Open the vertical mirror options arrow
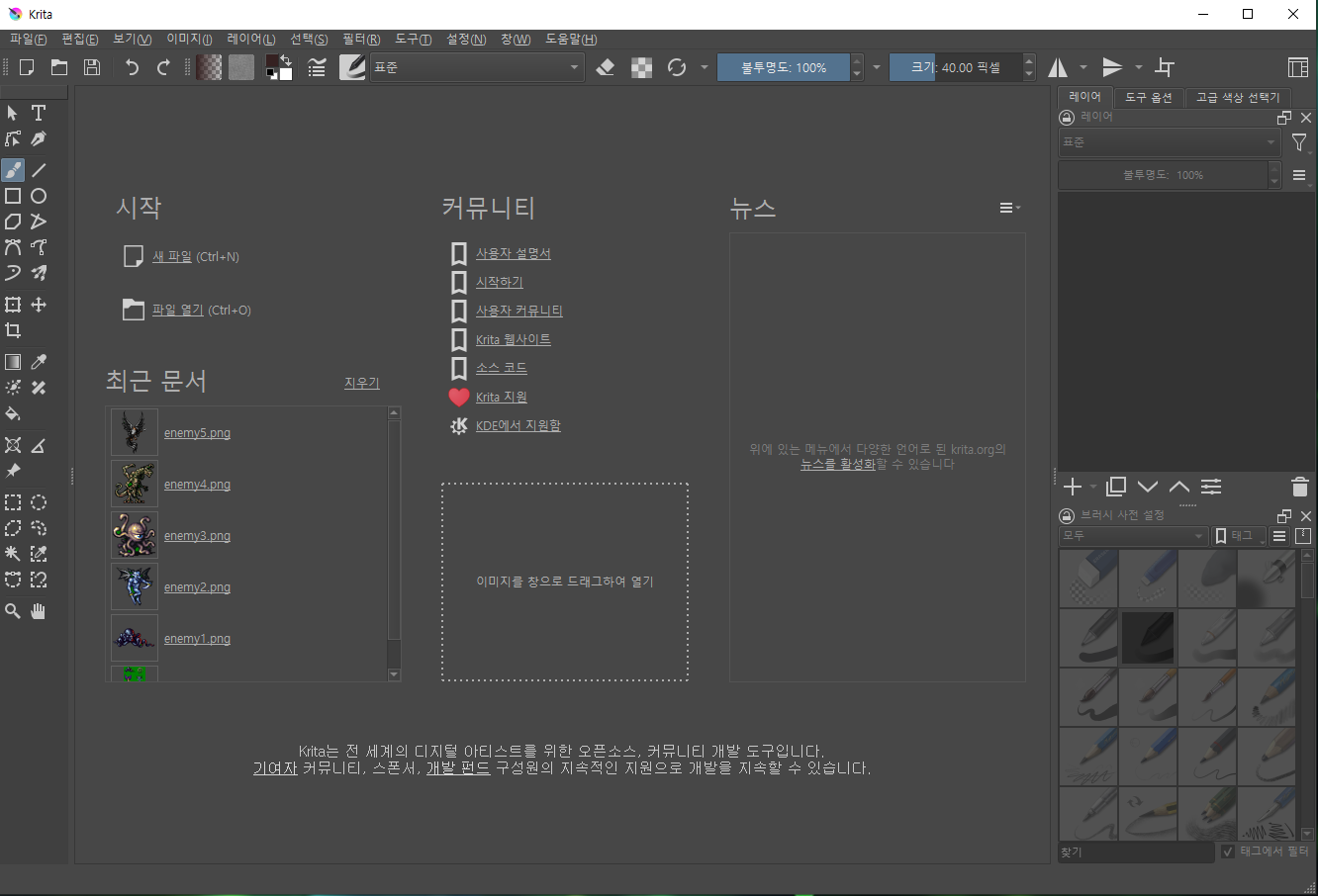1318x896 pixels. (x=1139, y=67)
